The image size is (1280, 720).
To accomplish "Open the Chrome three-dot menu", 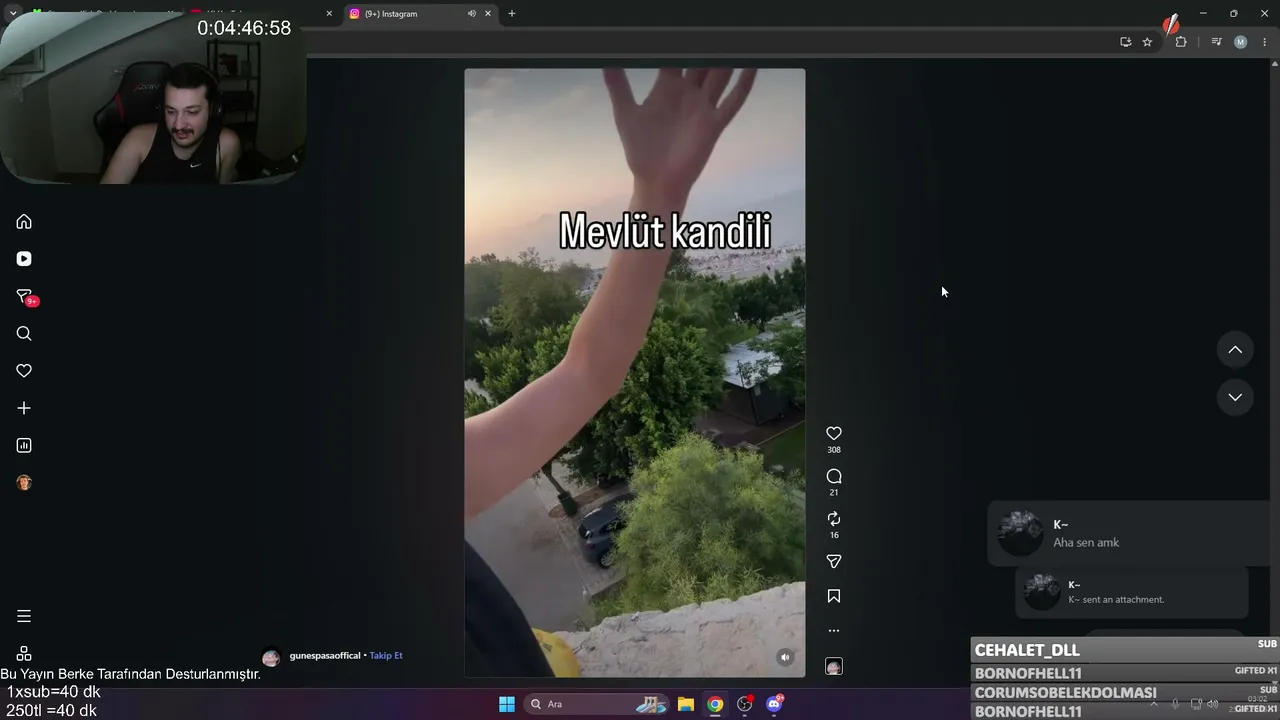I will point(1265,42).
